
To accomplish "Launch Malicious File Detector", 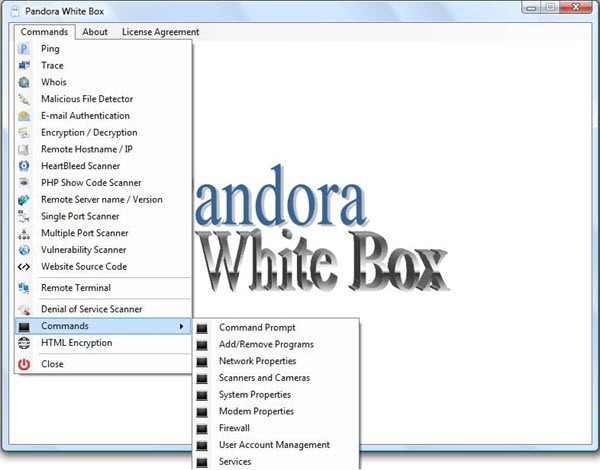I will (103, 99).
